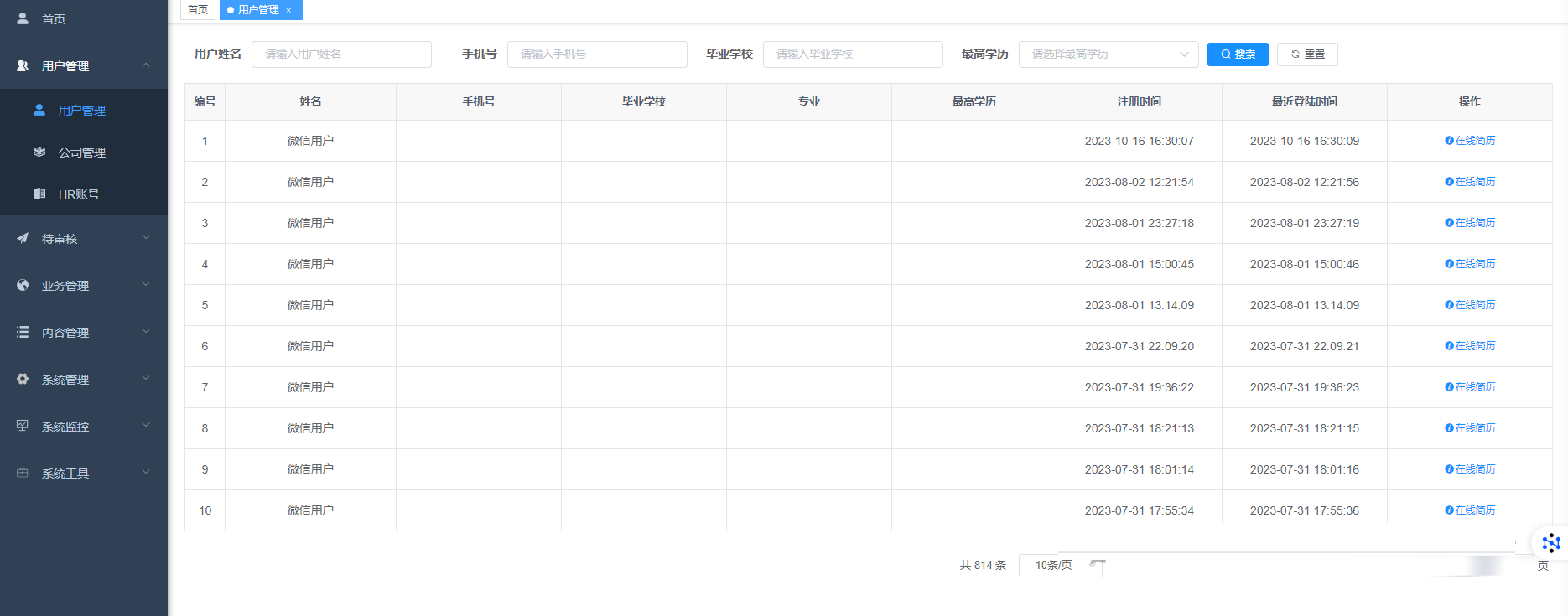Focus the 用户姓名 input field

(341, 54)
